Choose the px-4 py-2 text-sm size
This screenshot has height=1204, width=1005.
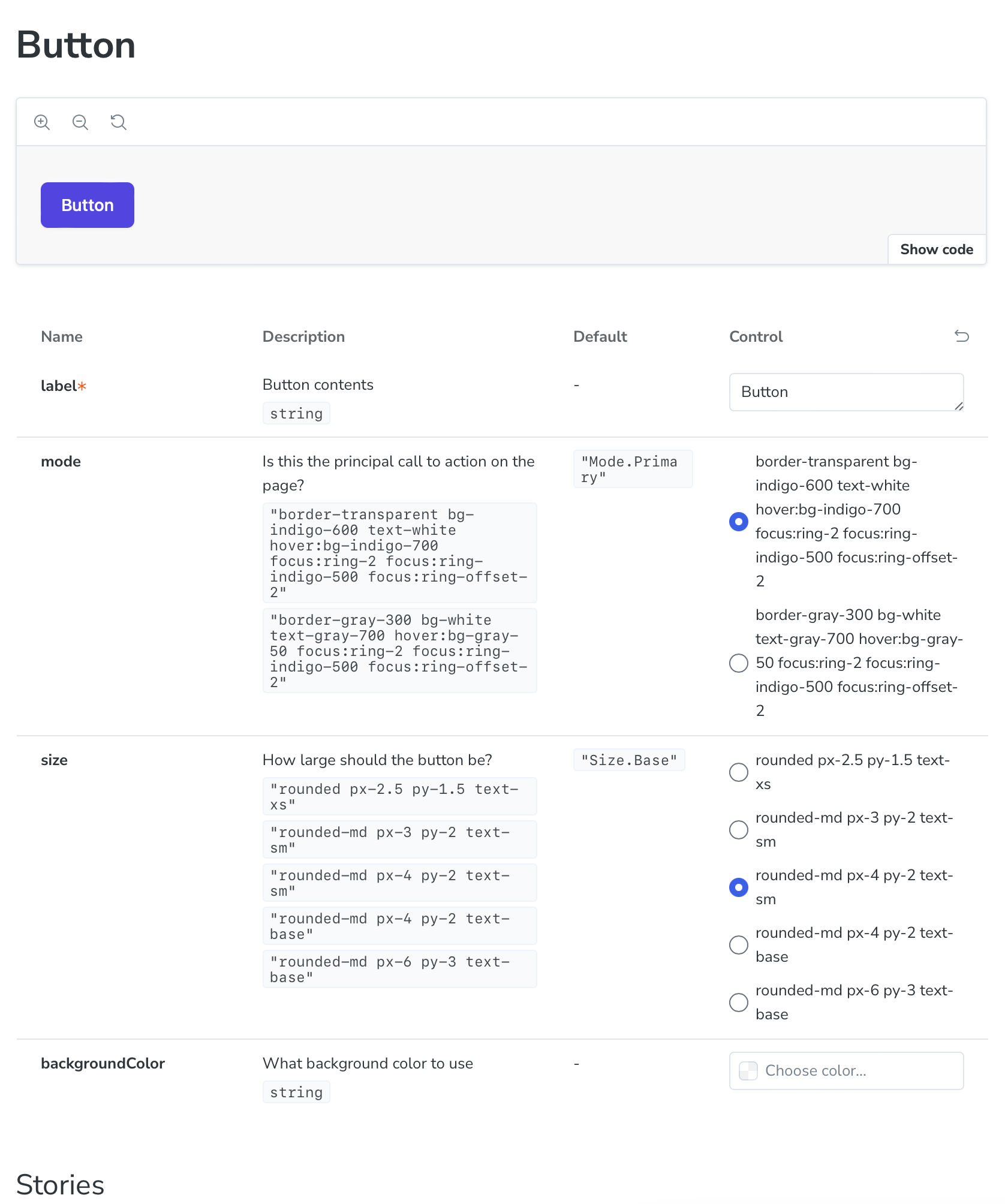click(739, 887)
